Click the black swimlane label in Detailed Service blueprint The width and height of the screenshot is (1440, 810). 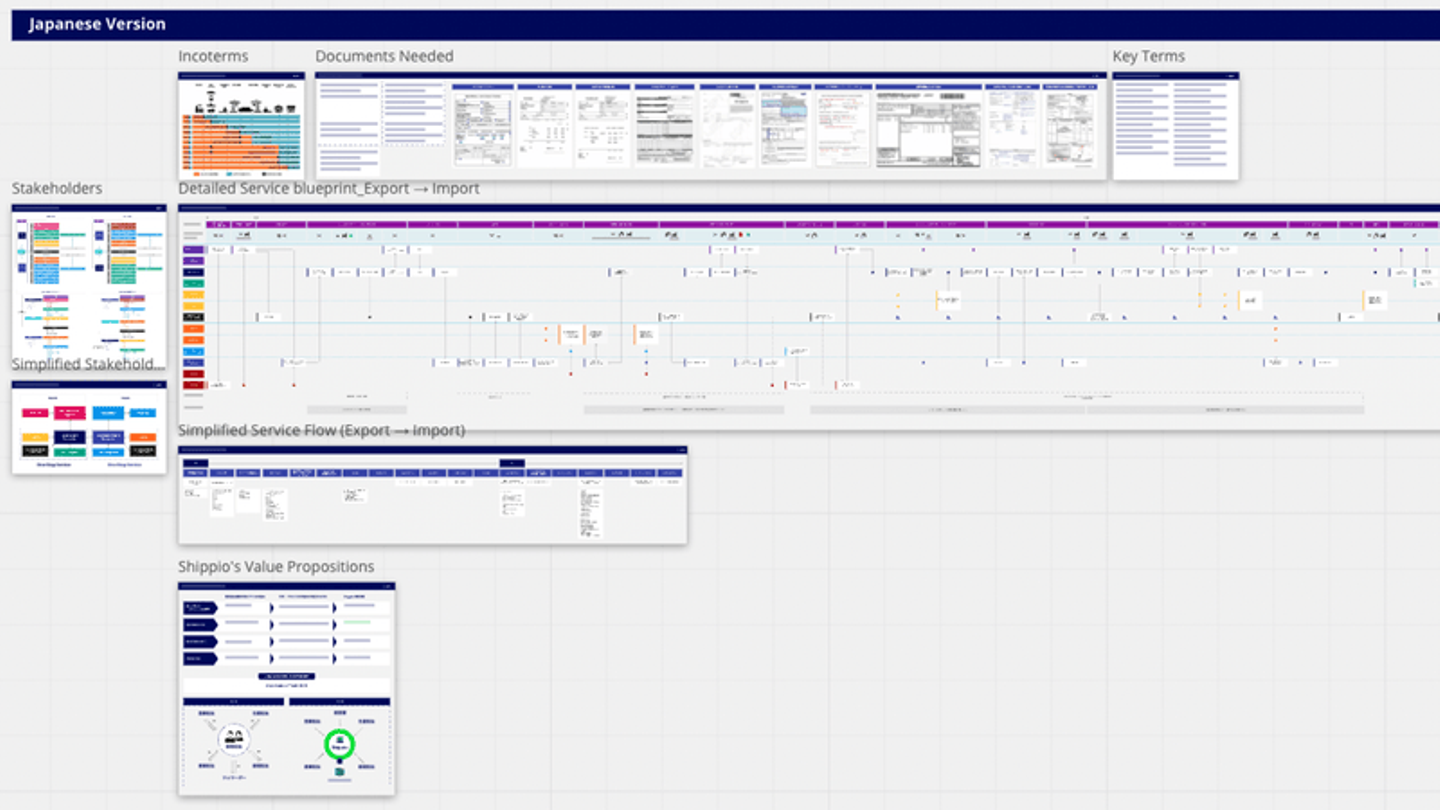(x=193, y=317)
